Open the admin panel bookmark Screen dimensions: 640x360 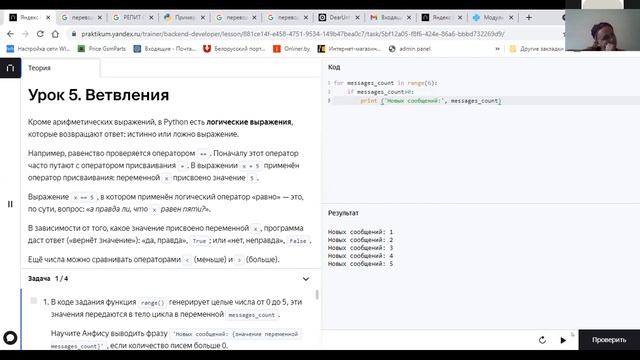(409, 49)
